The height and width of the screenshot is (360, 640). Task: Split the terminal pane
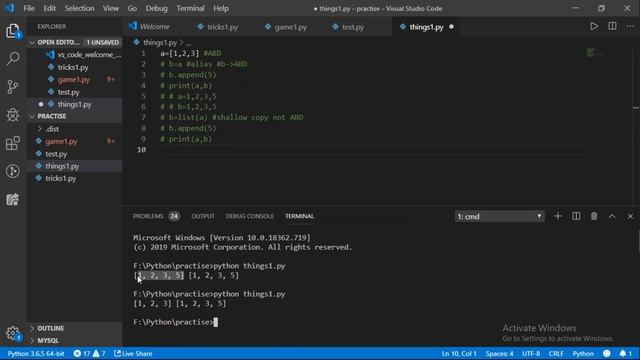576,216
